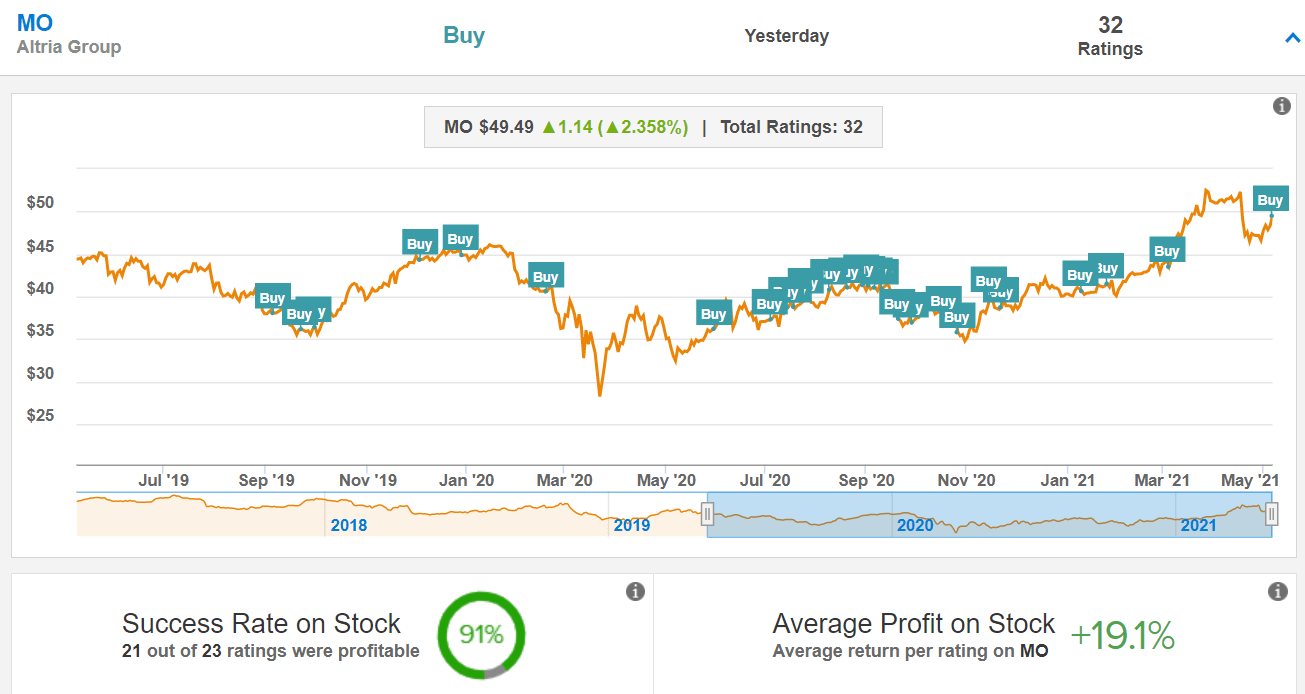1305x694 pixels.
Task: Click the Average Profit on Stock heading
Action: tap(914, 624)
